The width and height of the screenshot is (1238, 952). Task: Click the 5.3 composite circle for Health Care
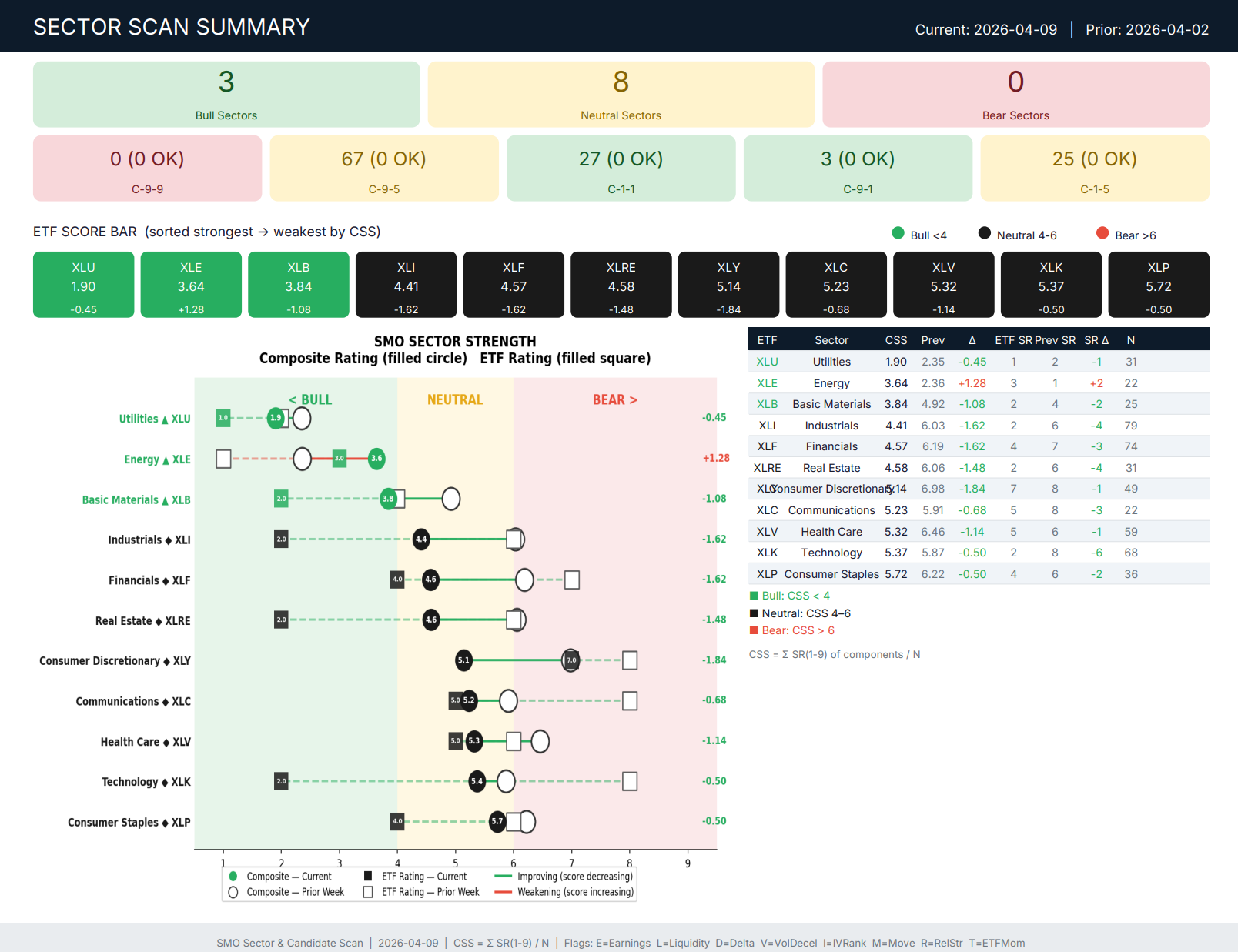(x=474, y=741)
